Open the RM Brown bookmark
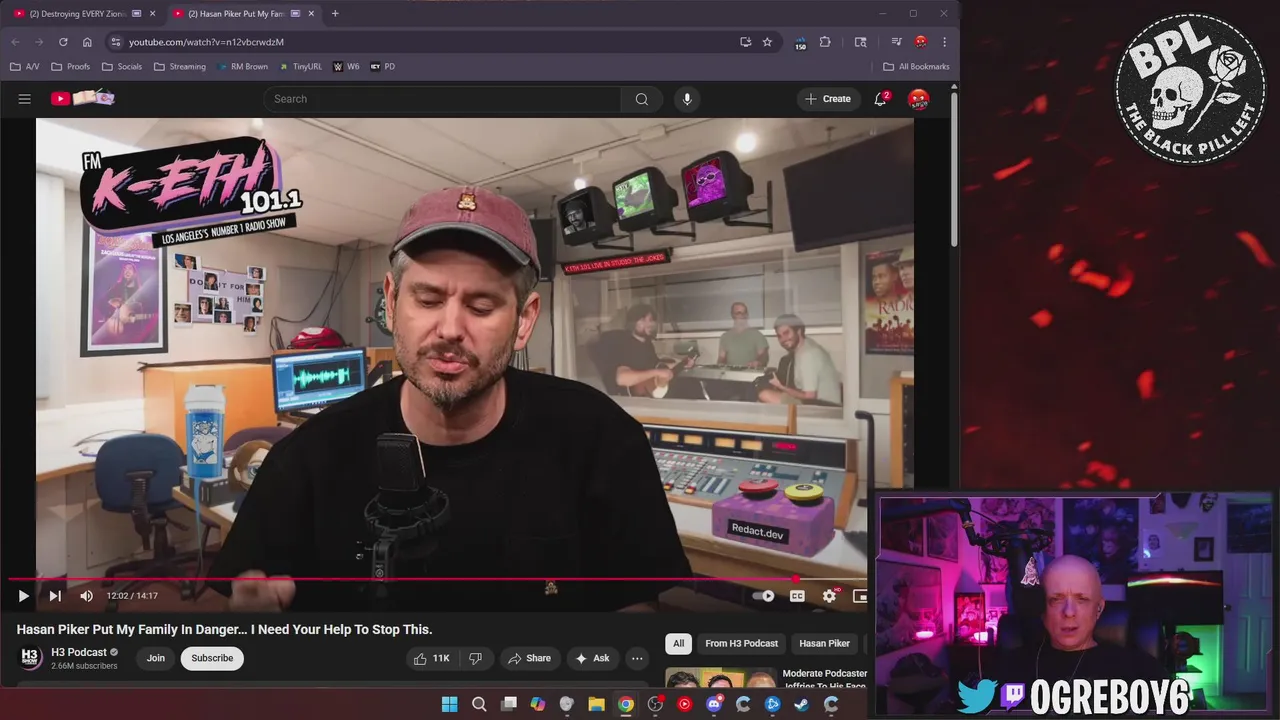Viewport: 1280px width, 720px height. pyautogui.click(x=242, y=67)
